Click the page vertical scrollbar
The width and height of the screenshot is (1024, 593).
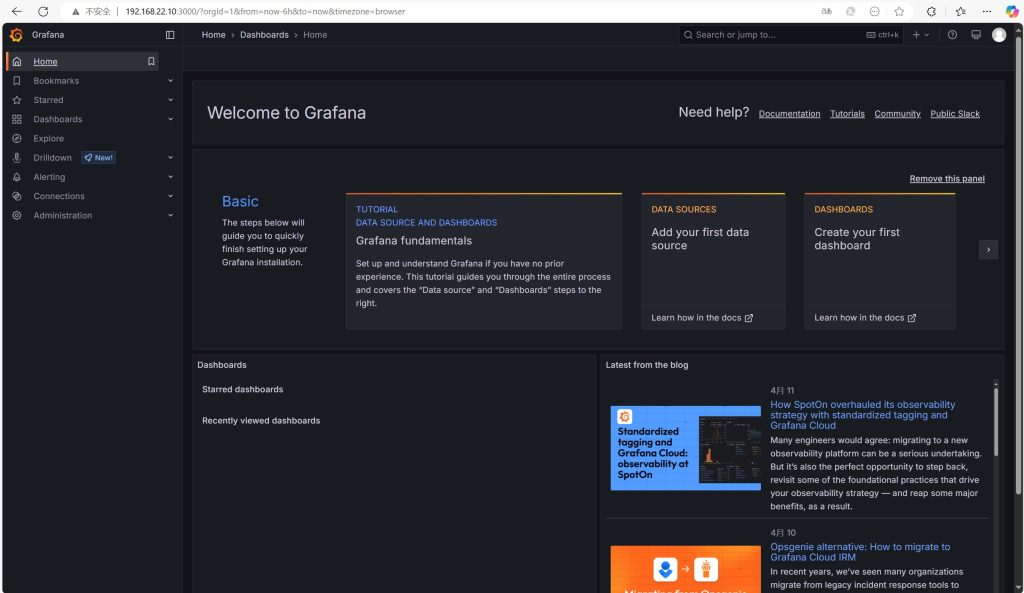(x=1018, y=264)
